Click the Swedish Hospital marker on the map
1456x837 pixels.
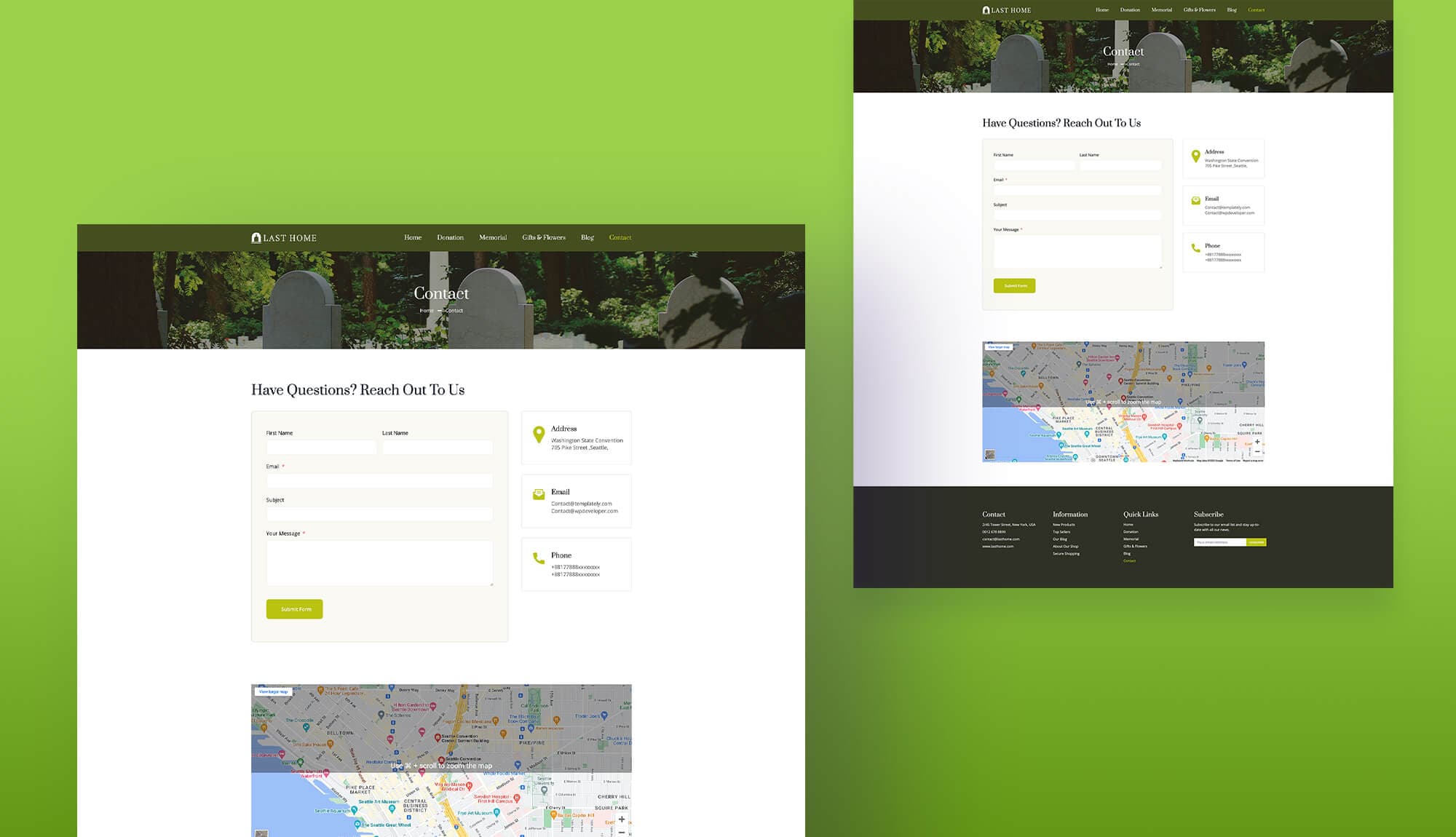pos(515,798)
